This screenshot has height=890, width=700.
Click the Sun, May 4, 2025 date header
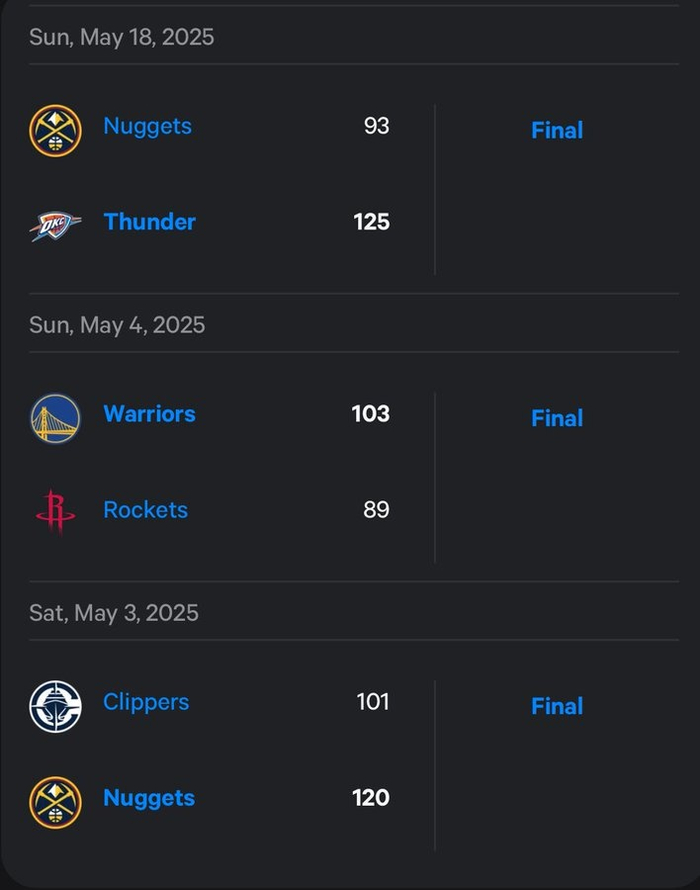click(x=117, y=325)
